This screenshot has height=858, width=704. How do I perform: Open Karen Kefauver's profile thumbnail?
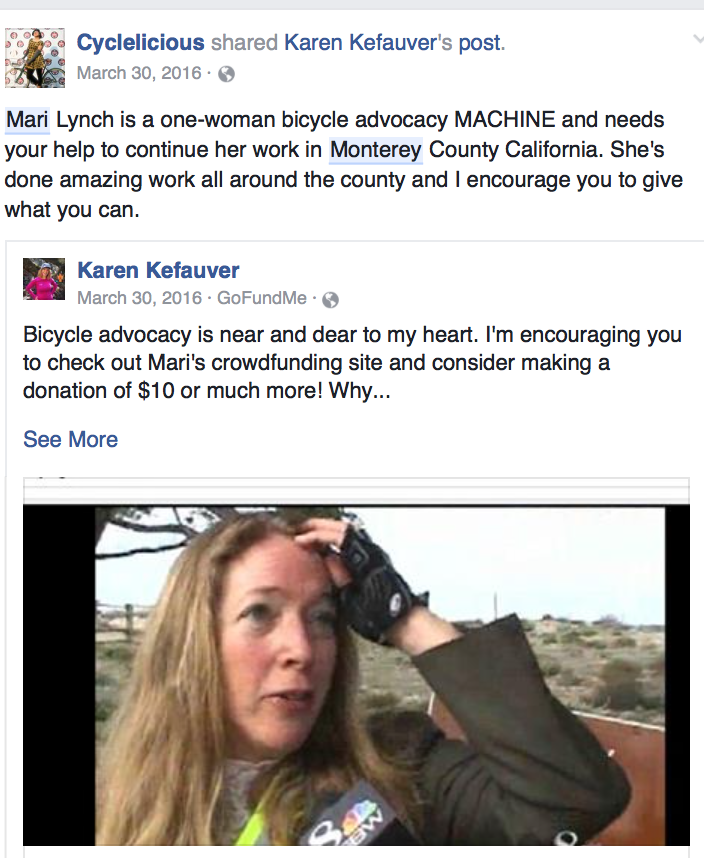coord(44,279)
